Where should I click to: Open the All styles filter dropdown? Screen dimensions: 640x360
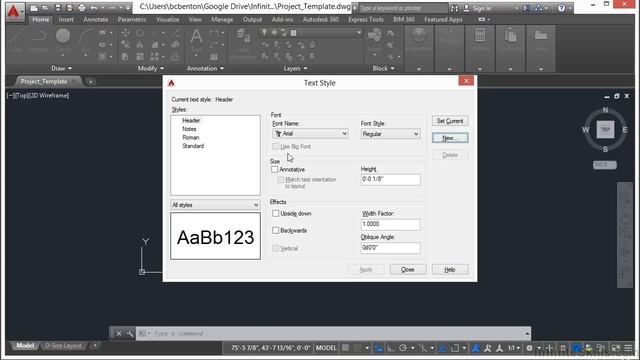[x=215, y=205]
